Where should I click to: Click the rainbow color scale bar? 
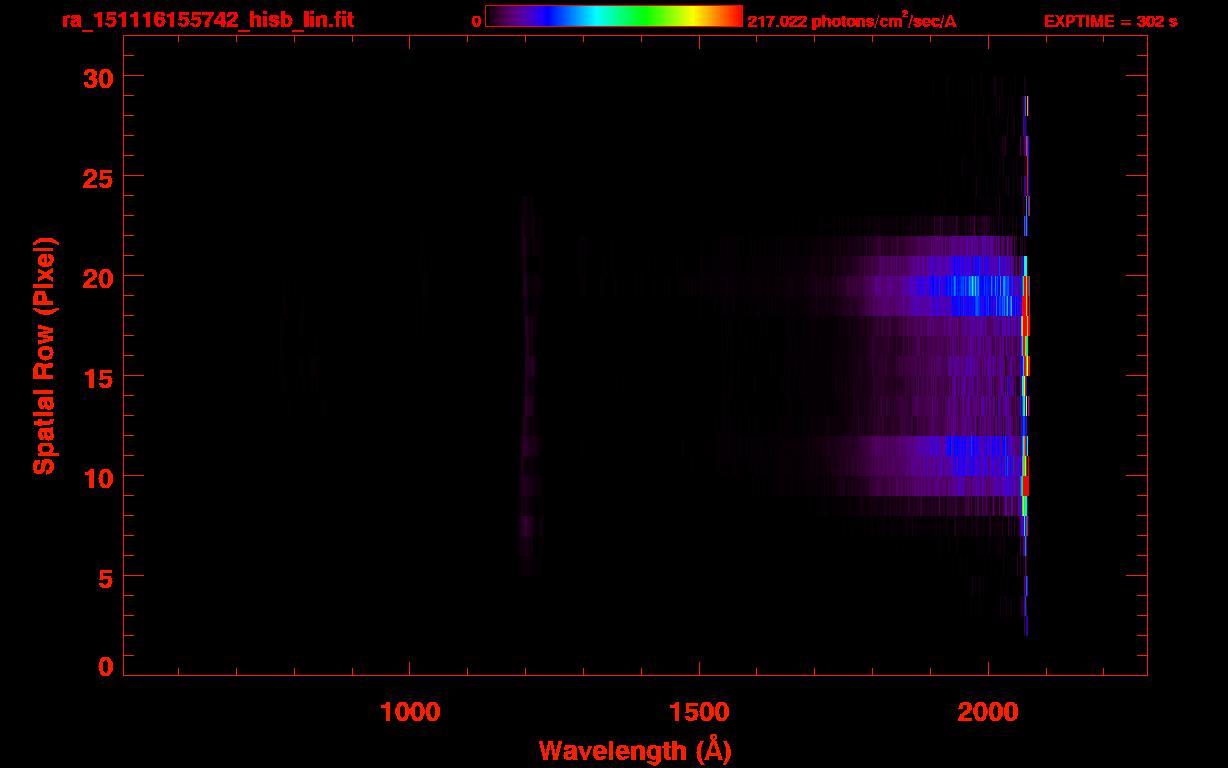tap(614, 16)
